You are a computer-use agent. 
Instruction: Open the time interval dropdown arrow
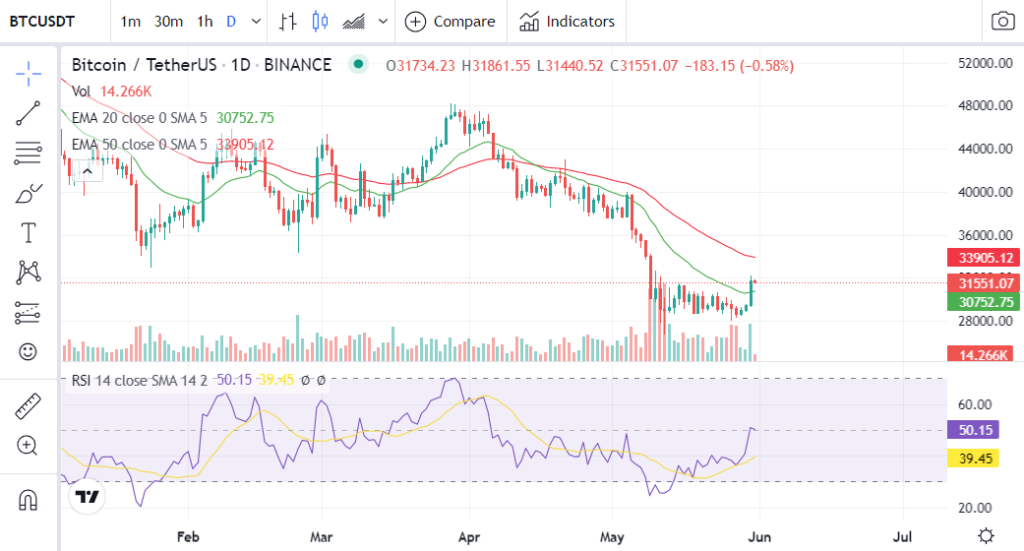pos(256,22)
